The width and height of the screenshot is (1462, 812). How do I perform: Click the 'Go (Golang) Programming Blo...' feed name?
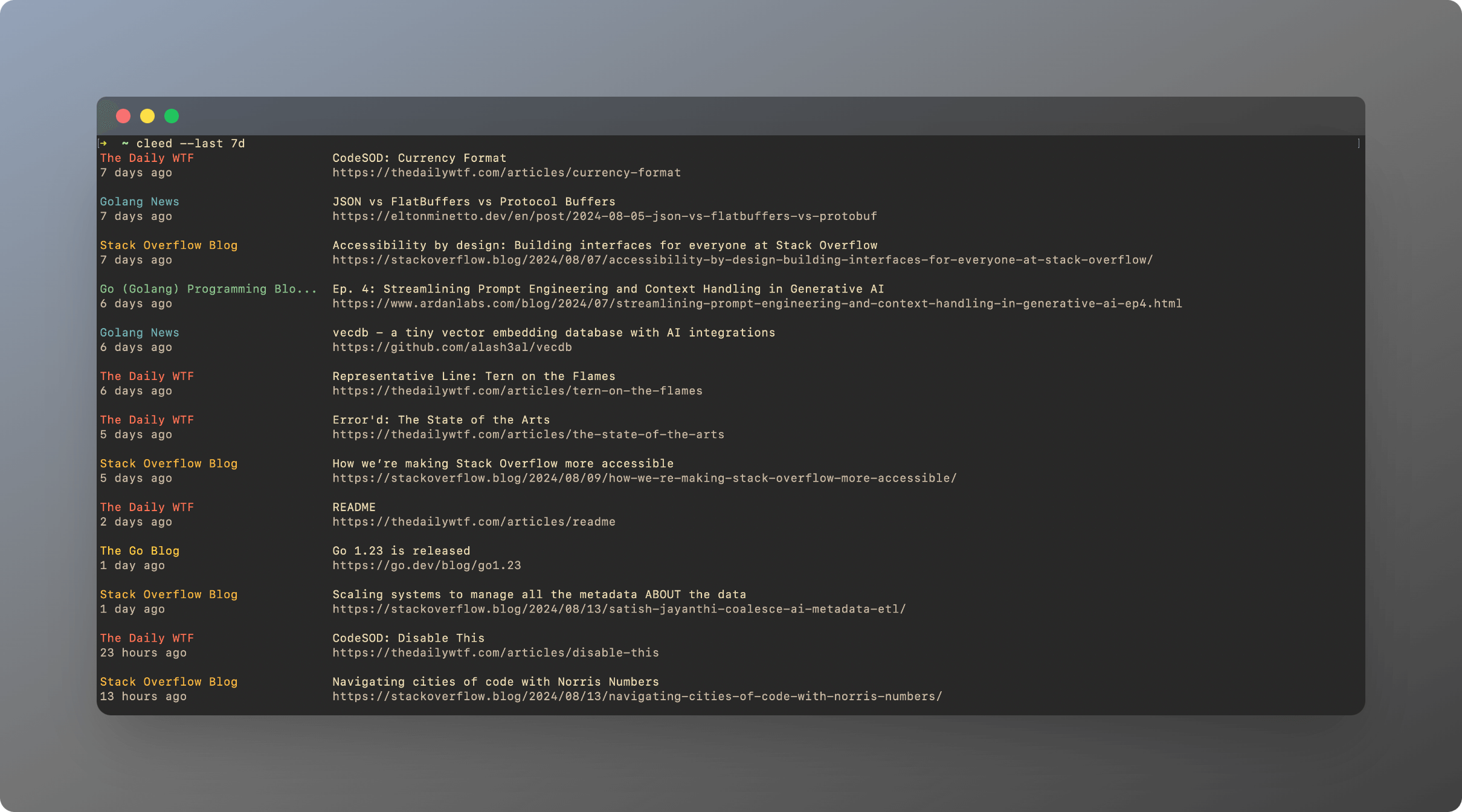[x=208, y=289]
